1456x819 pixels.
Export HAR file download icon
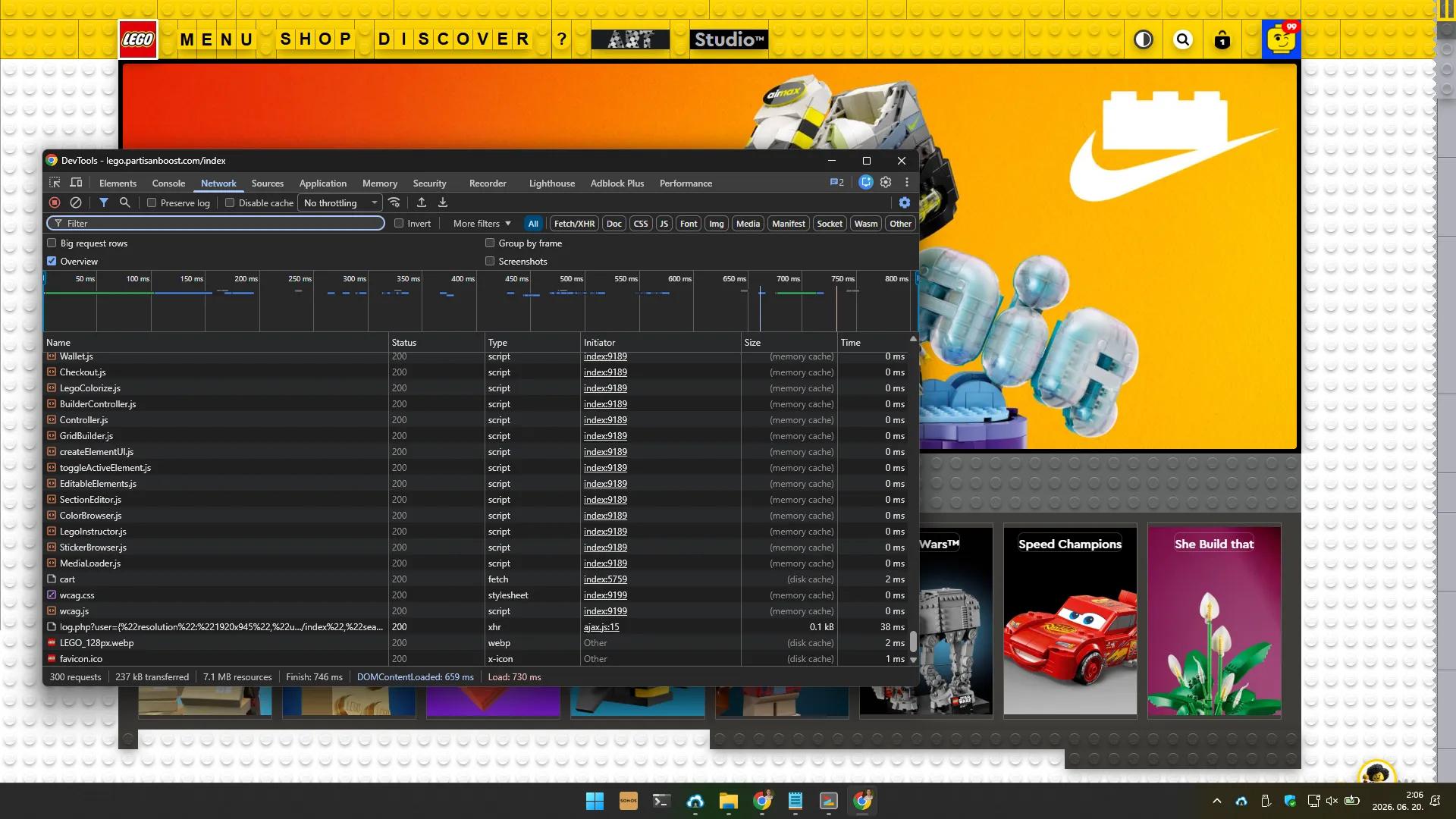click(x=443, y=202)
